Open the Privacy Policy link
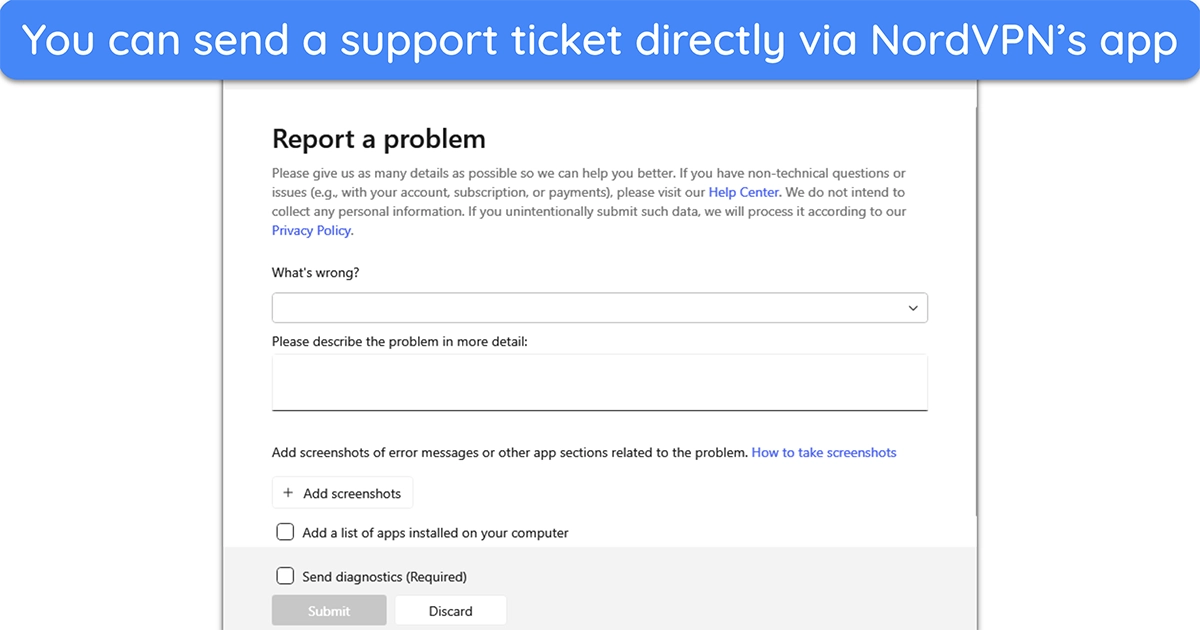This screenshot has height=630, width=1200. pos(312,230)
